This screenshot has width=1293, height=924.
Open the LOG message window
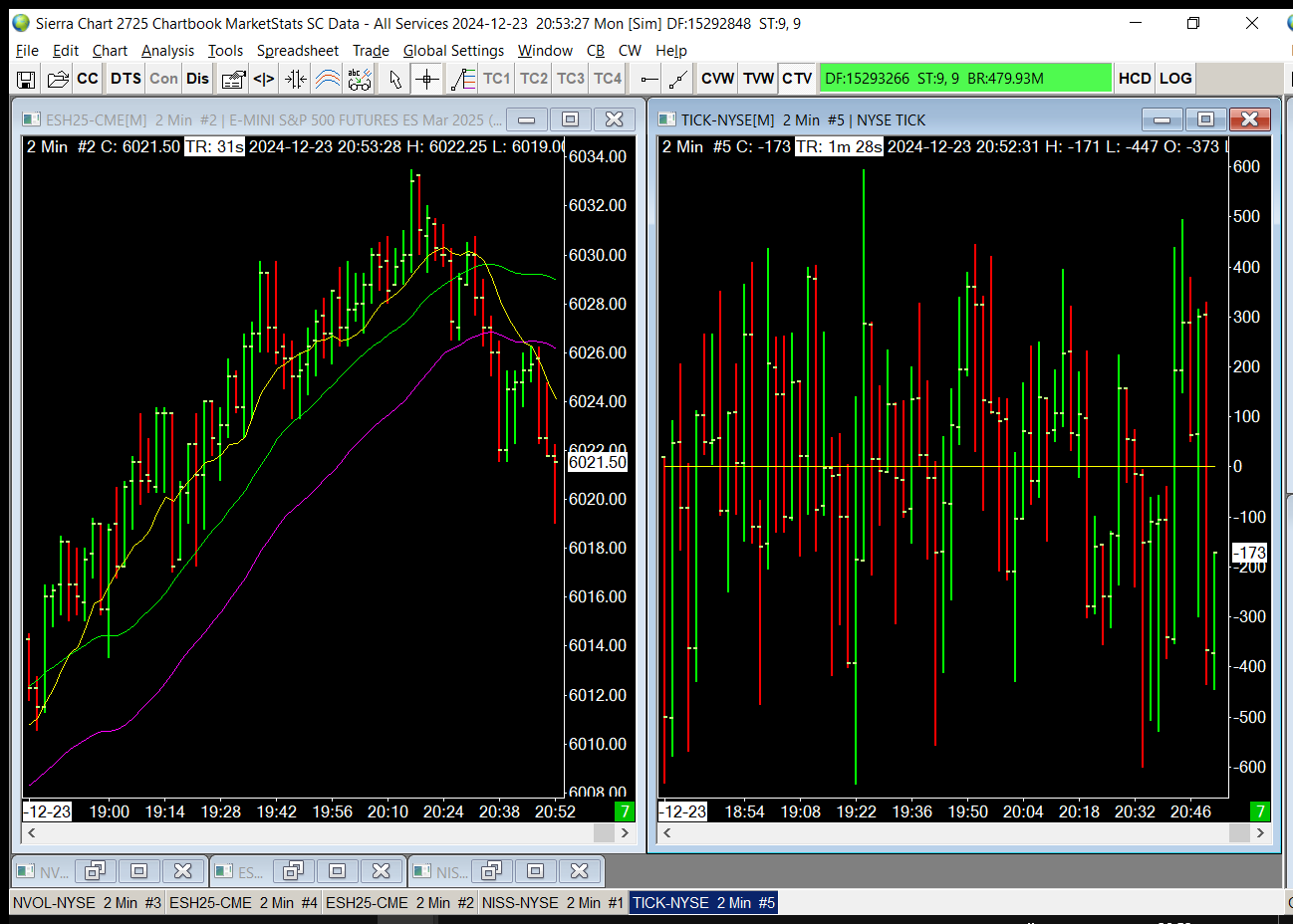point(1175,79)
